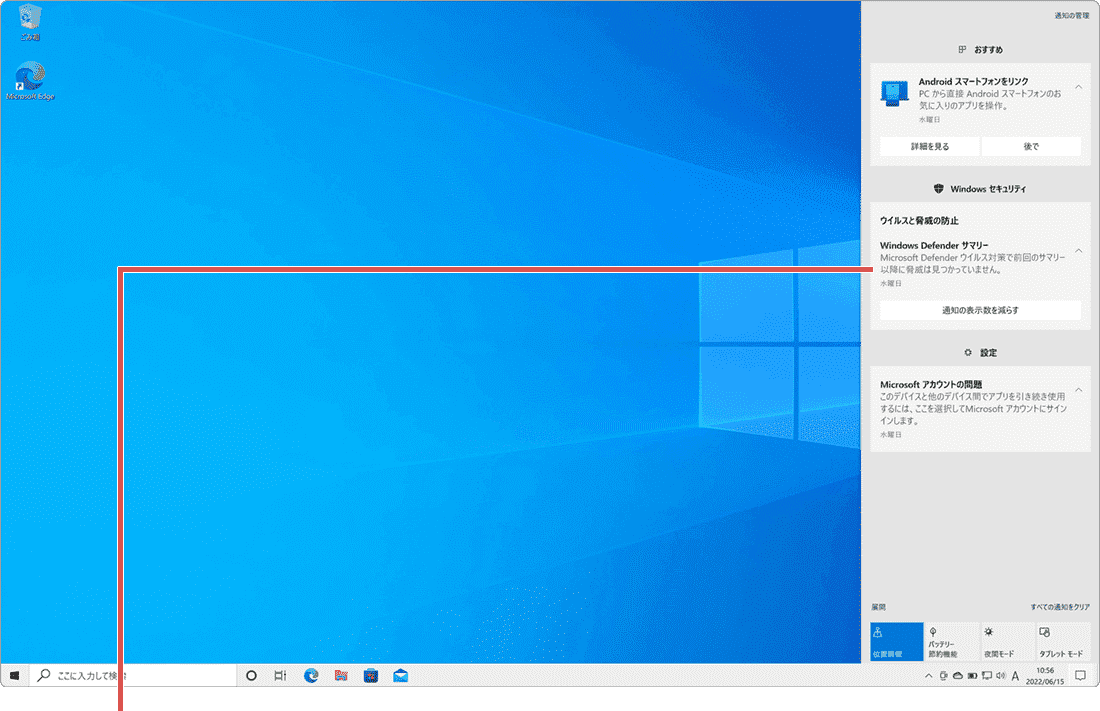Image resolution: width=1100 pixels, height=711 pixels.
Task: Click the すべての通知をクリア link
Action: click(1060, 607)
